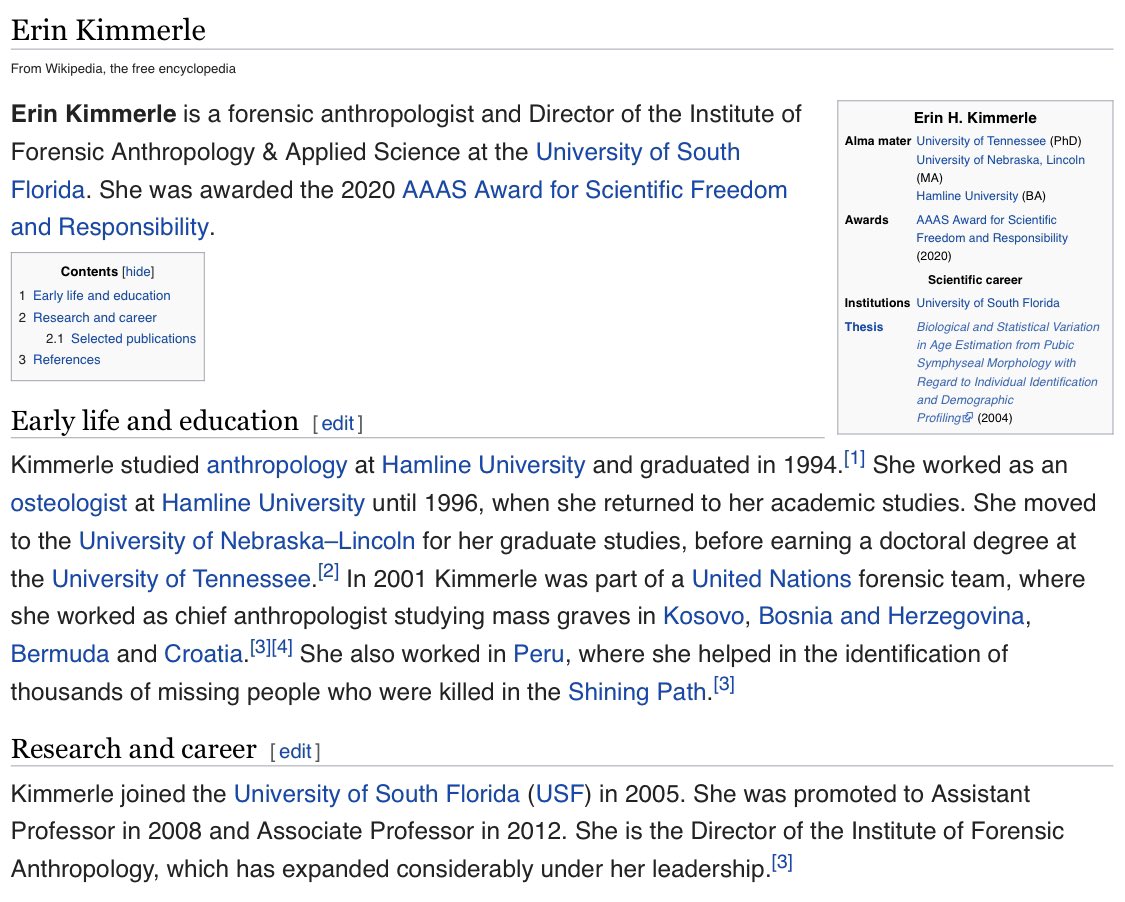This screenshot has width=1125, height=902.
Task: Open citation [1] after 1994
Action: tap(855, 459)
